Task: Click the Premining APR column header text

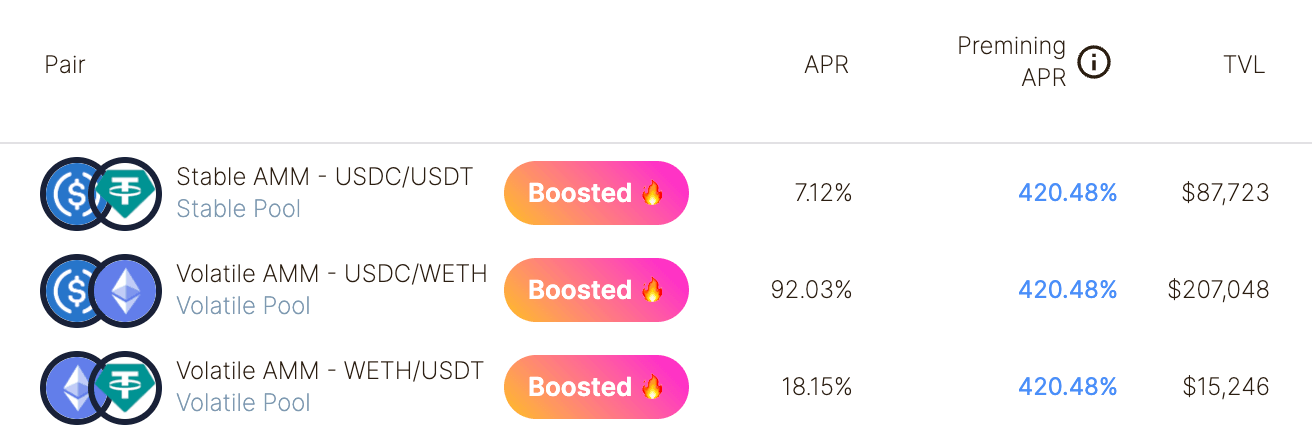Action: coord(1012,62)
